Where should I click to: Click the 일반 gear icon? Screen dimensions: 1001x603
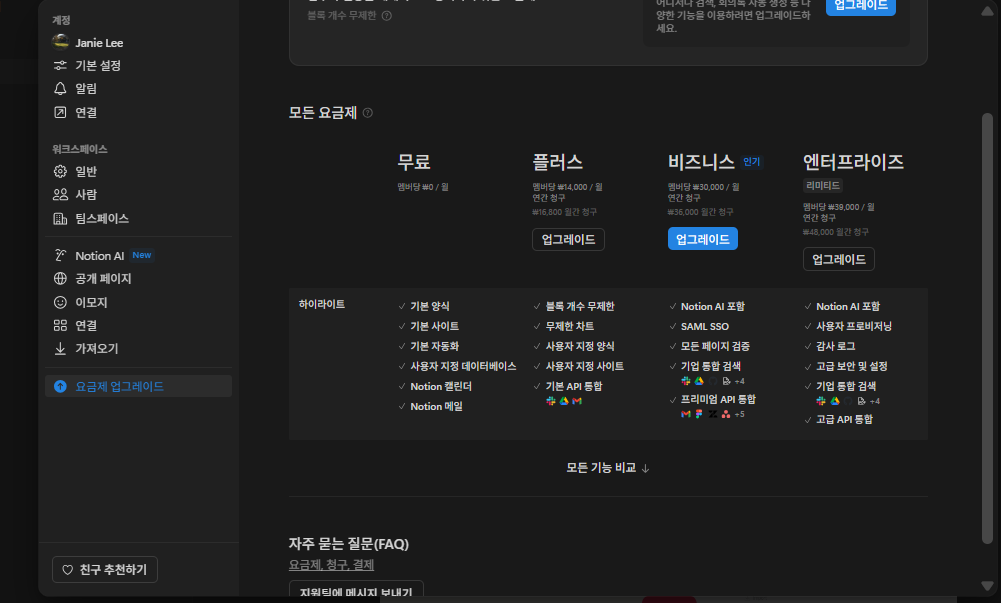pos(60,171)
